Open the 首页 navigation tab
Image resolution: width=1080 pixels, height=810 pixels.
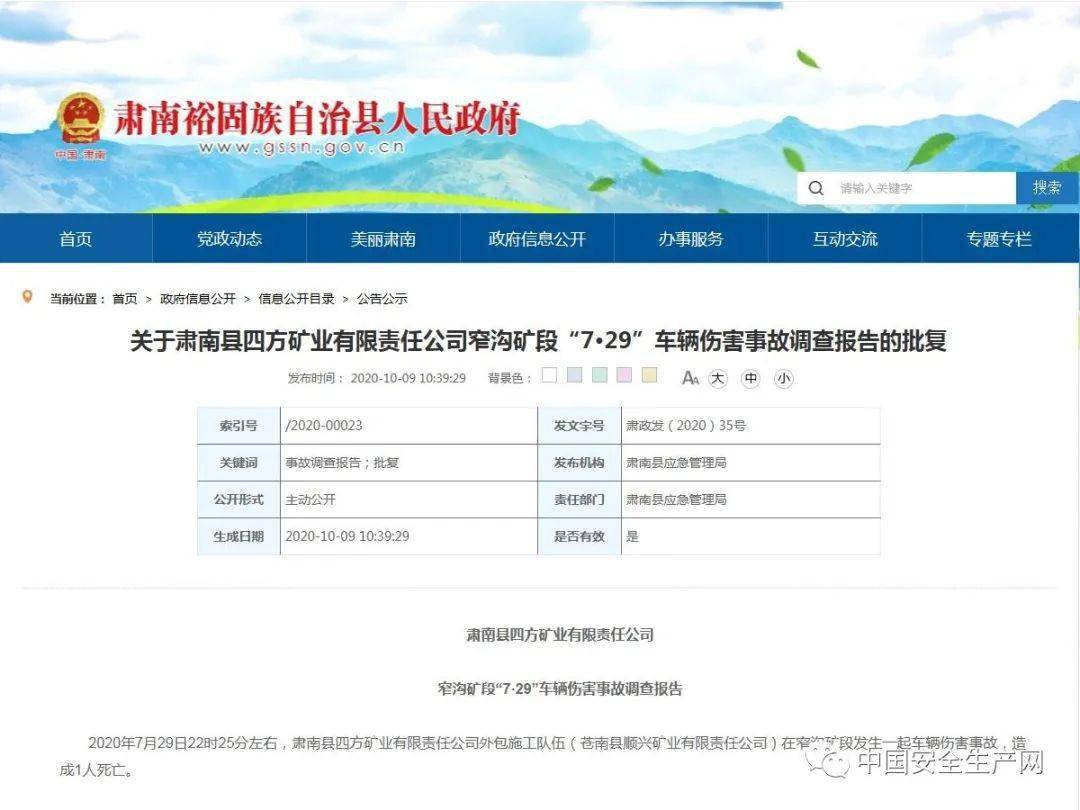[x=76, y=239]
